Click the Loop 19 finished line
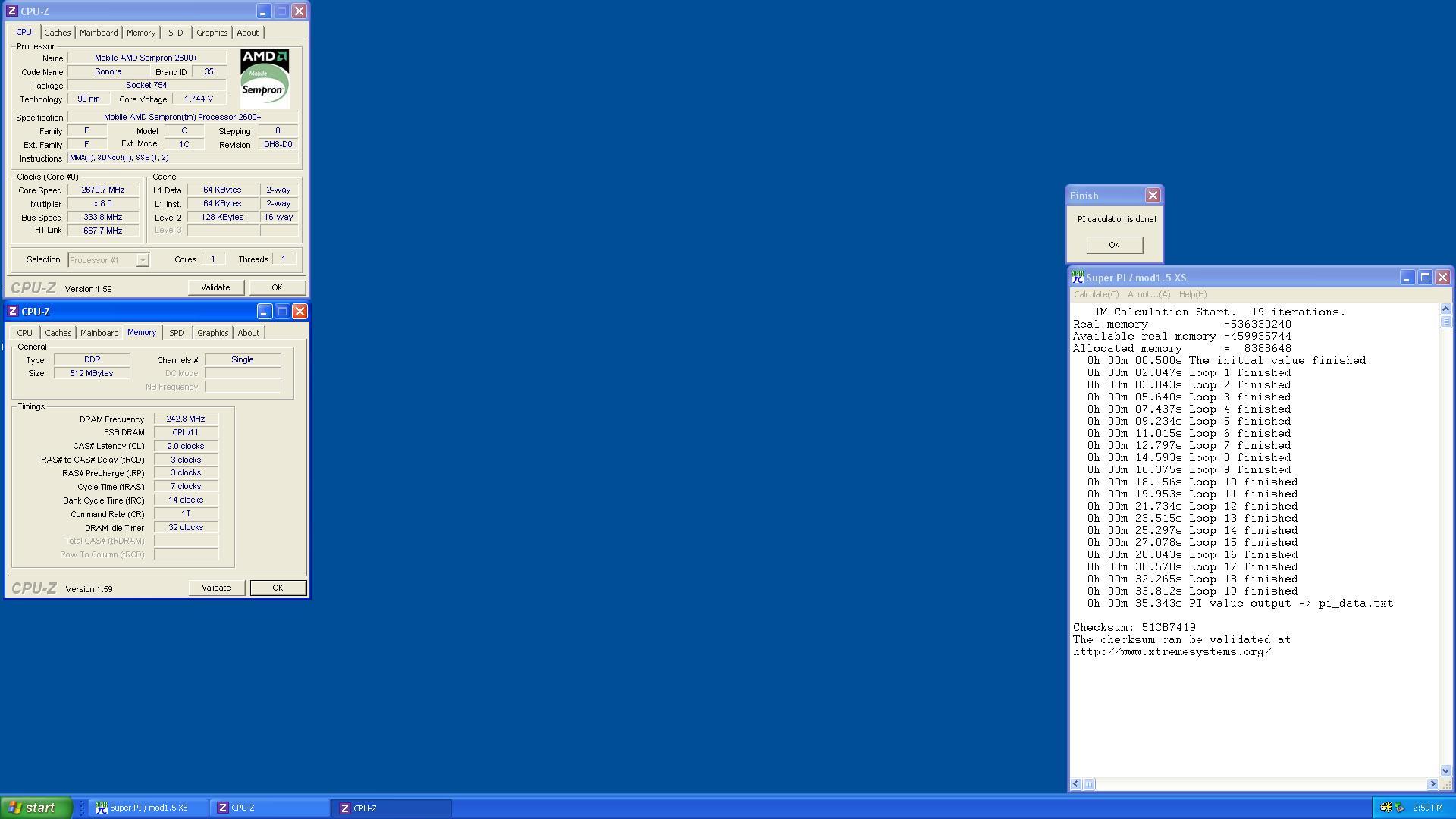The image size is (1456, 819). click(1192, 591)
